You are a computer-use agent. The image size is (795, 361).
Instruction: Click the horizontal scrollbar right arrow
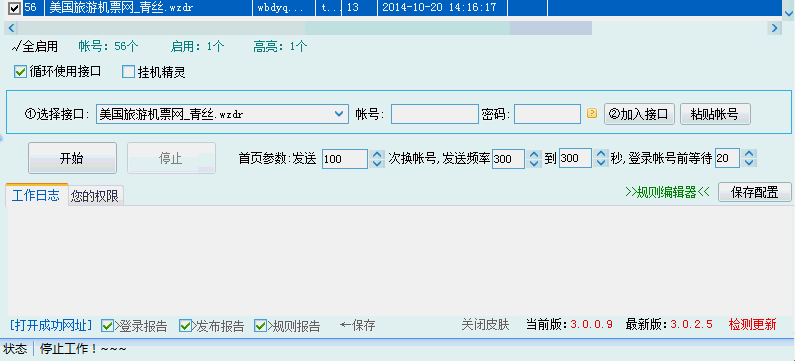tap(775, 28)
